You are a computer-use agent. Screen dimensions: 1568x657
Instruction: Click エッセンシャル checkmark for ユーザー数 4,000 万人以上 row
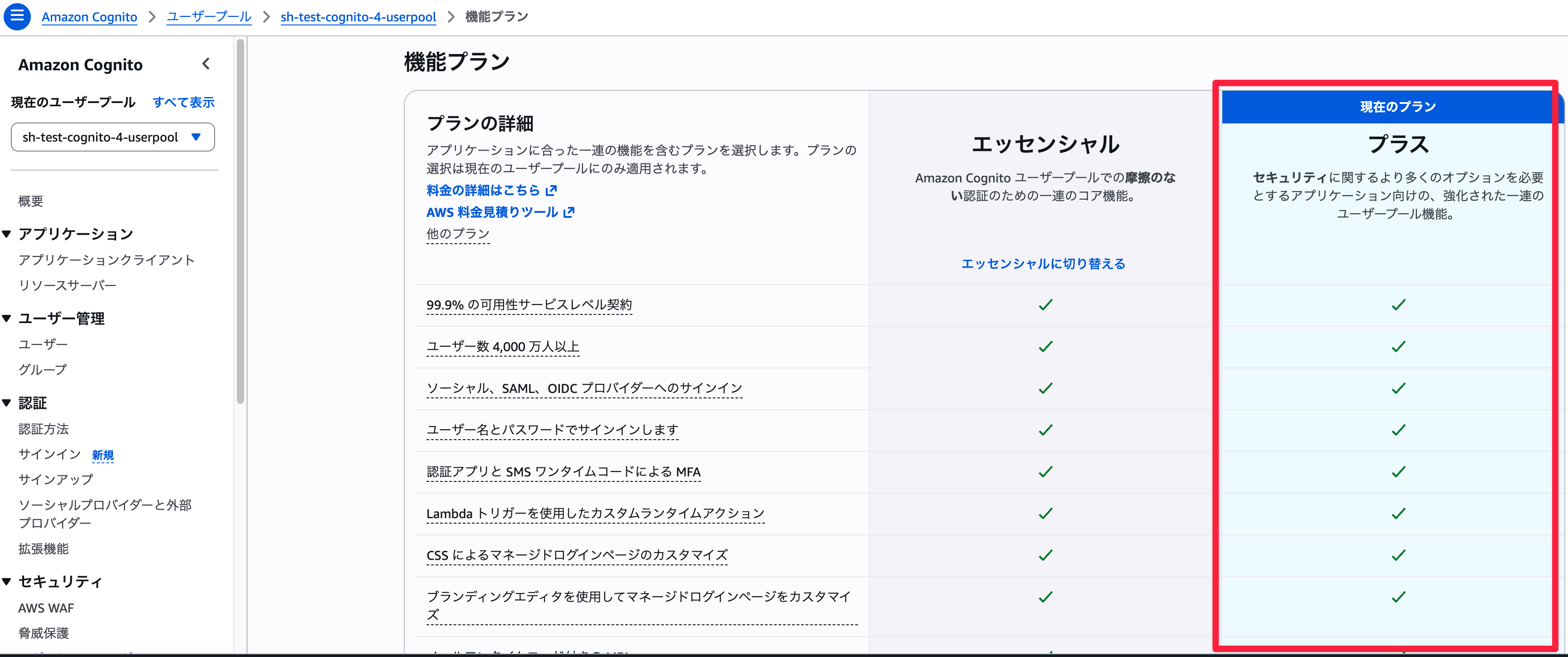(1045, 347)
